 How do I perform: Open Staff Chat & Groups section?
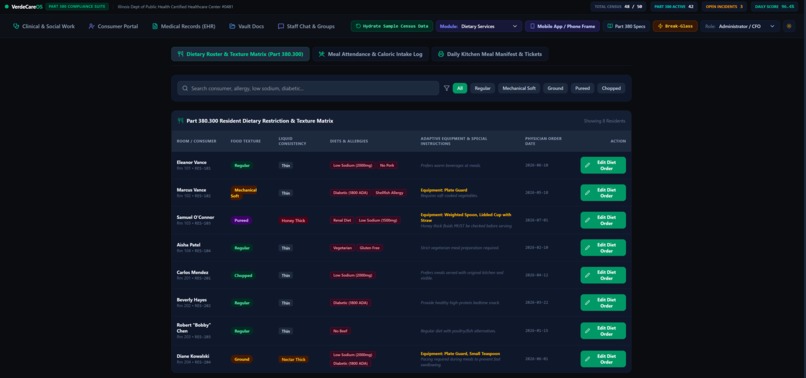(306, 26)
